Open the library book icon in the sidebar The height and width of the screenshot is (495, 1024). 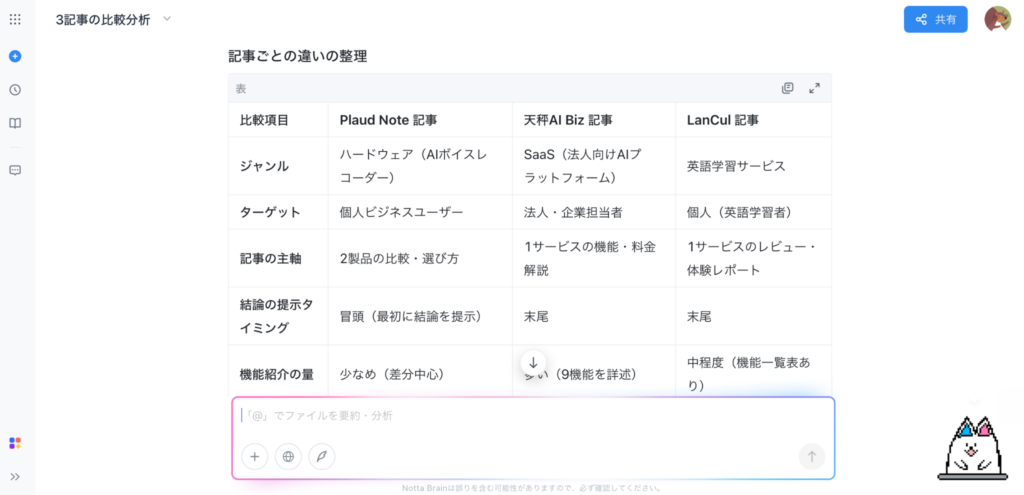(15, 123)
